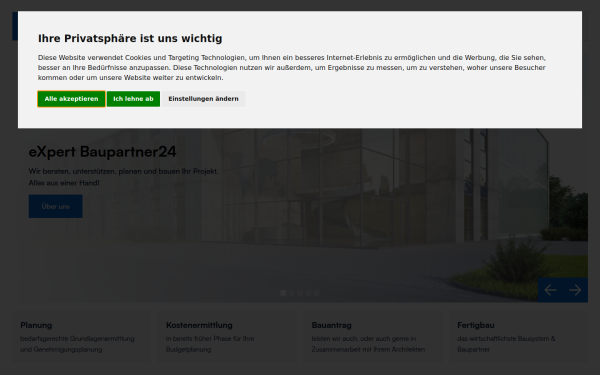
Task: Select text 'das wirtschaftlichste Bausystem &'
Action: click(506, 339)
